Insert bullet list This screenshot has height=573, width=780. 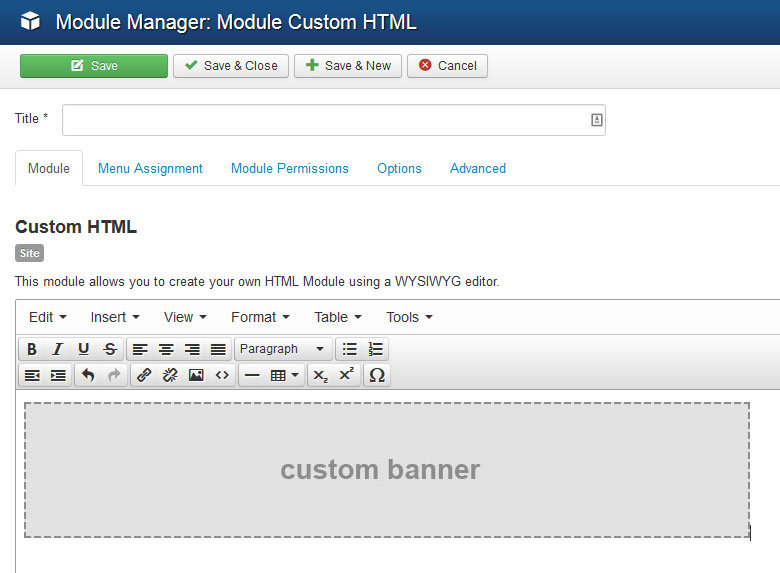(350, 349)
